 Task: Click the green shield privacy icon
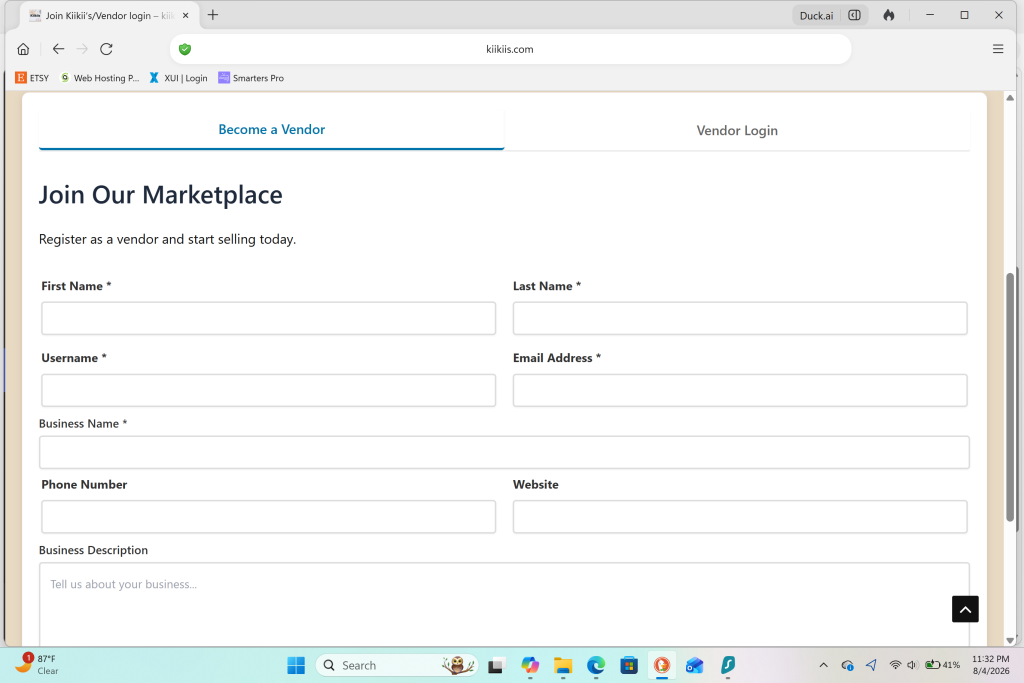[x=185, y=49]
